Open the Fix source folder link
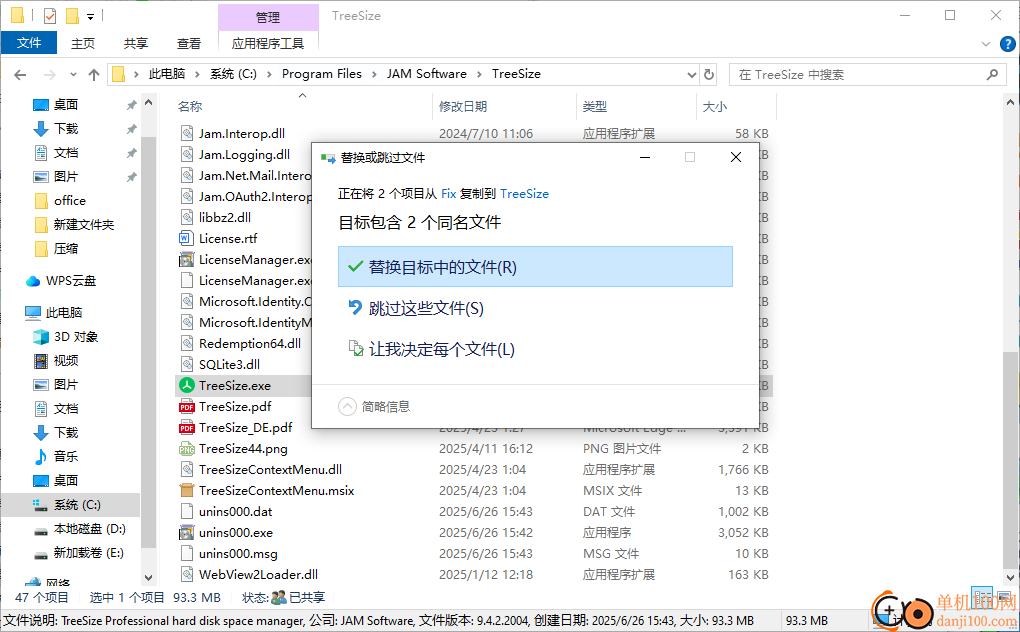This screenshot has height=632, width=1020. pos(448,194)
